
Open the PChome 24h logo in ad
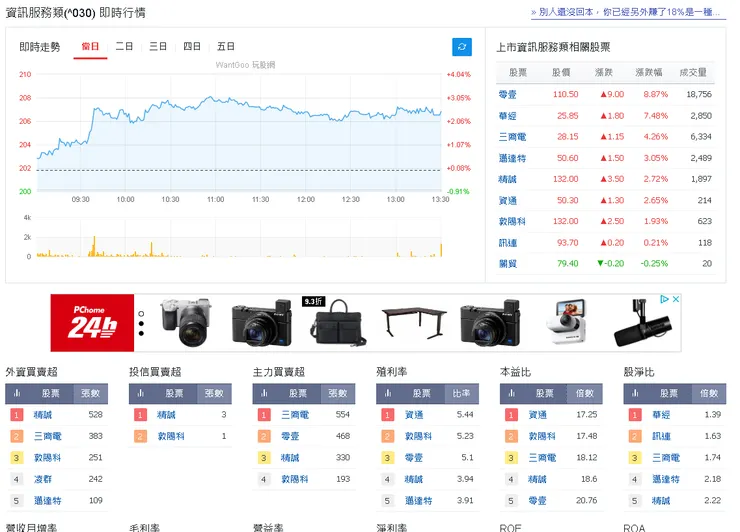point(92,323)
